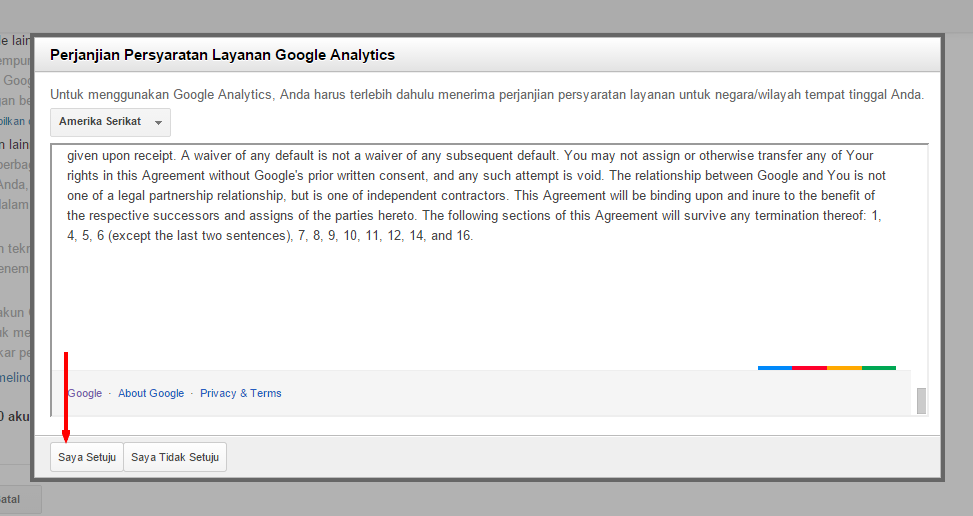This screenshot has width=973, height=516.
Task: Open the Privacy & Terms link
Action: click(241, 393)
